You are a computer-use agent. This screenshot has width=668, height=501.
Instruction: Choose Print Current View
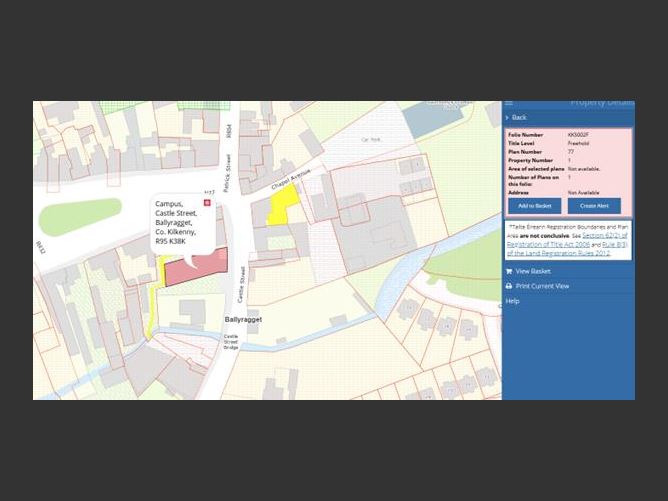(x=542, y=286)
